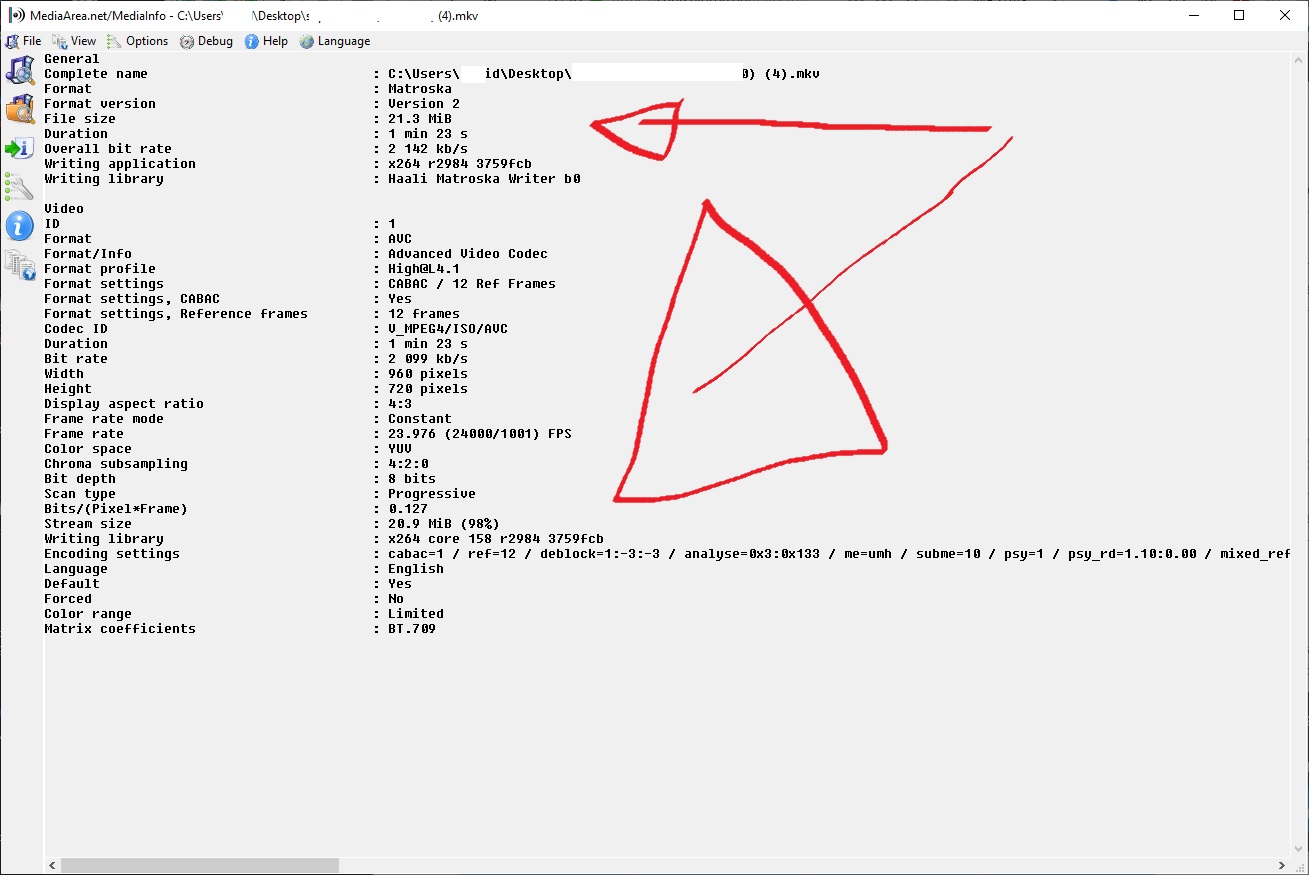1309x875 pixels.
Task: Click the "English" language value
Action: [x=416, y=569]
